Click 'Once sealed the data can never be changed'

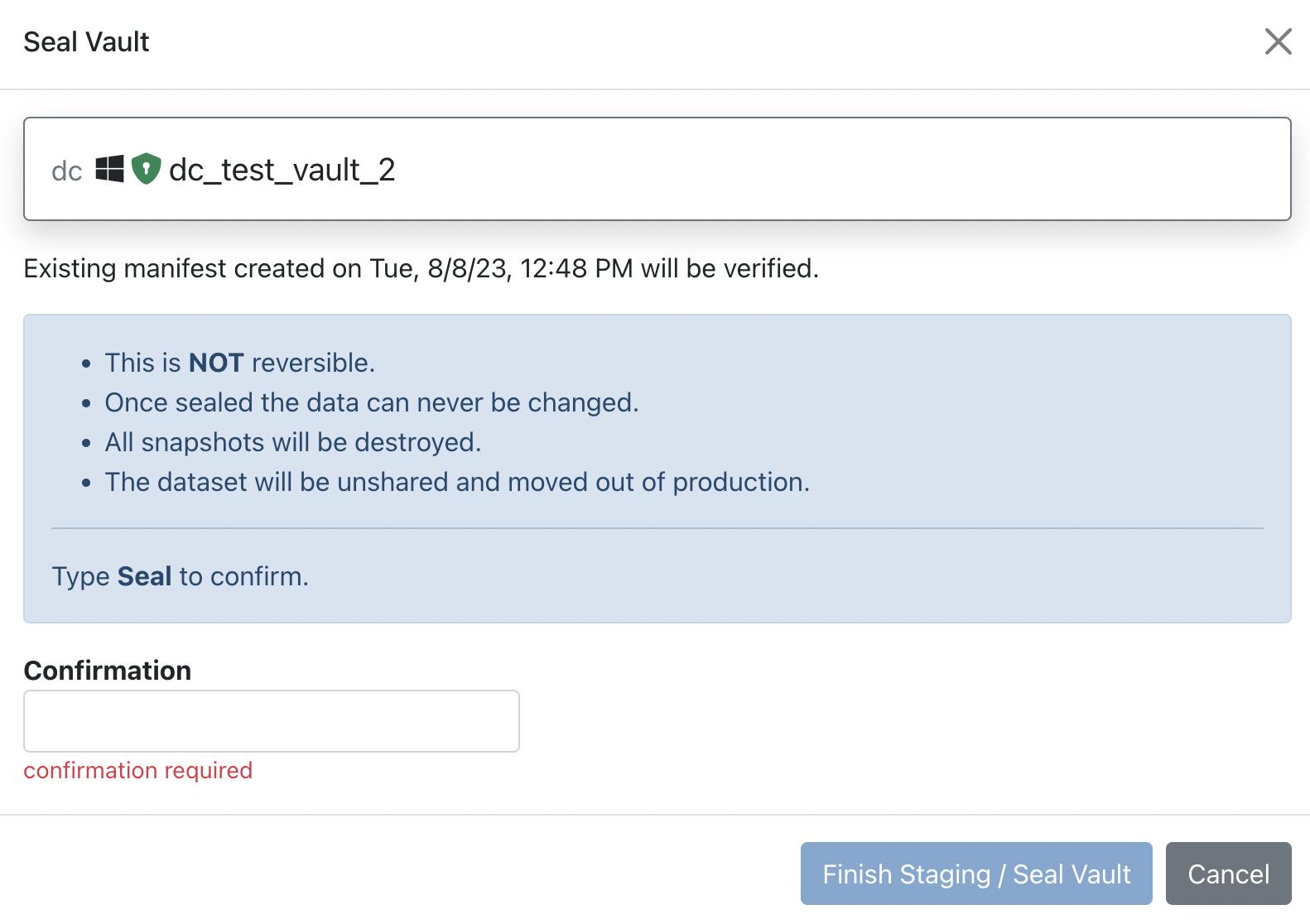[x=371, y=402]
